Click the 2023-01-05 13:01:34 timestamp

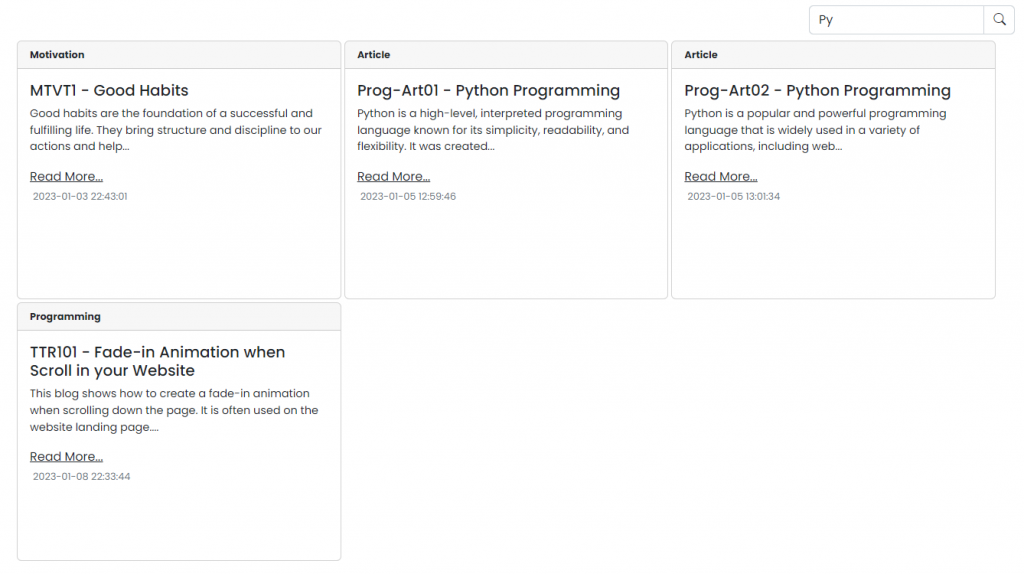click(733, 196)
